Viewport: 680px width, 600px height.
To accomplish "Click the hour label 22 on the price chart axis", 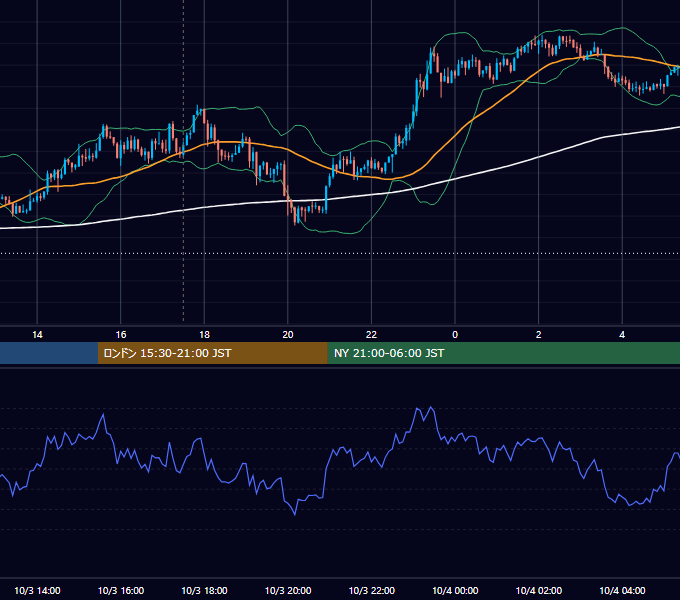I will pos(371,335).
